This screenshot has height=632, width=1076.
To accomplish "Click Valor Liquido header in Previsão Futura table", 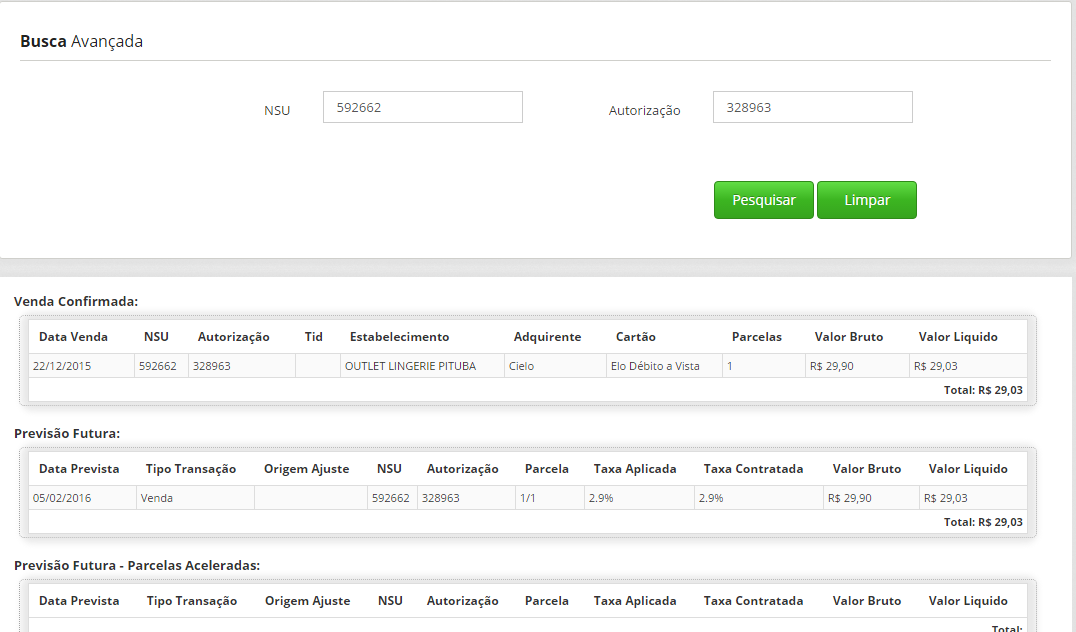I will [x=968, y=469].
